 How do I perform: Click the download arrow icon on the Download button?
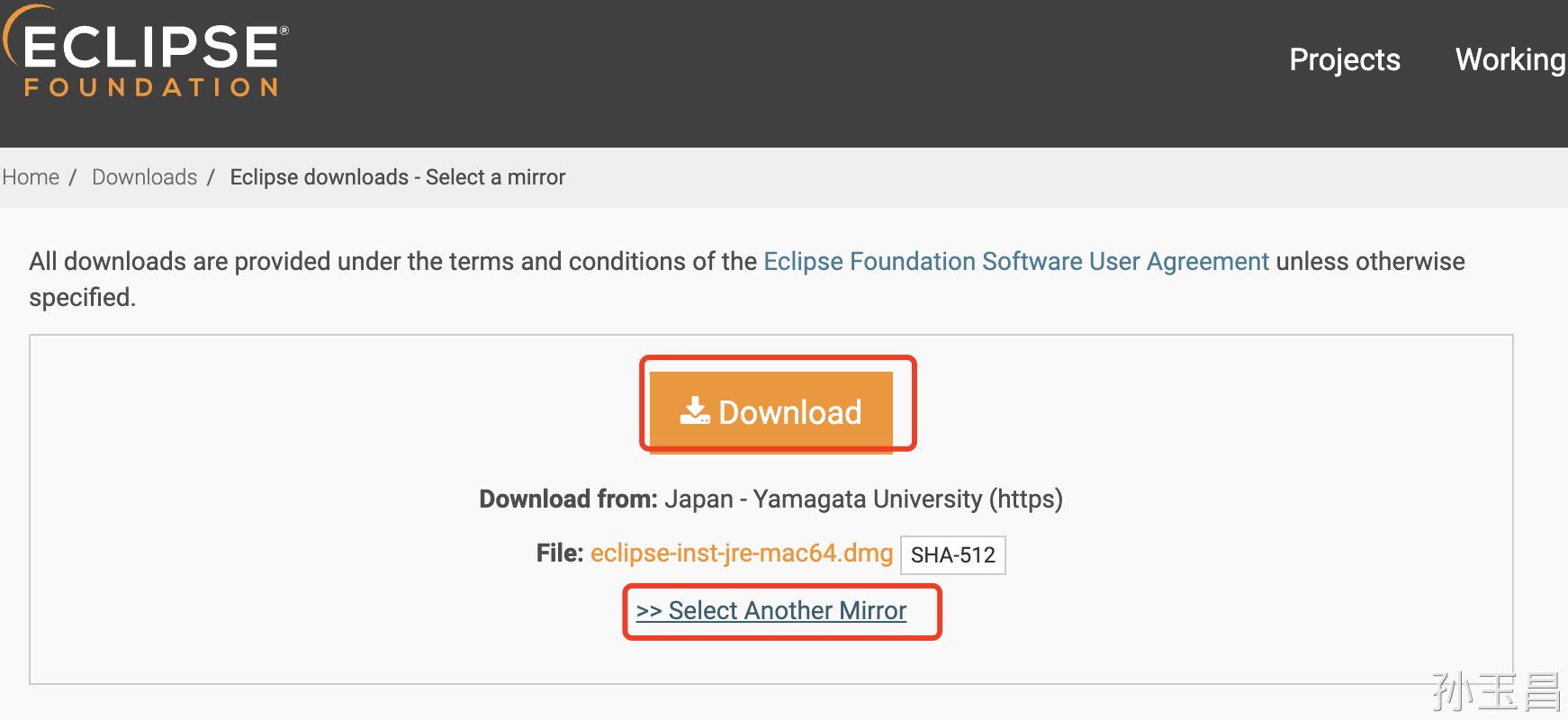tap(695, 410)
